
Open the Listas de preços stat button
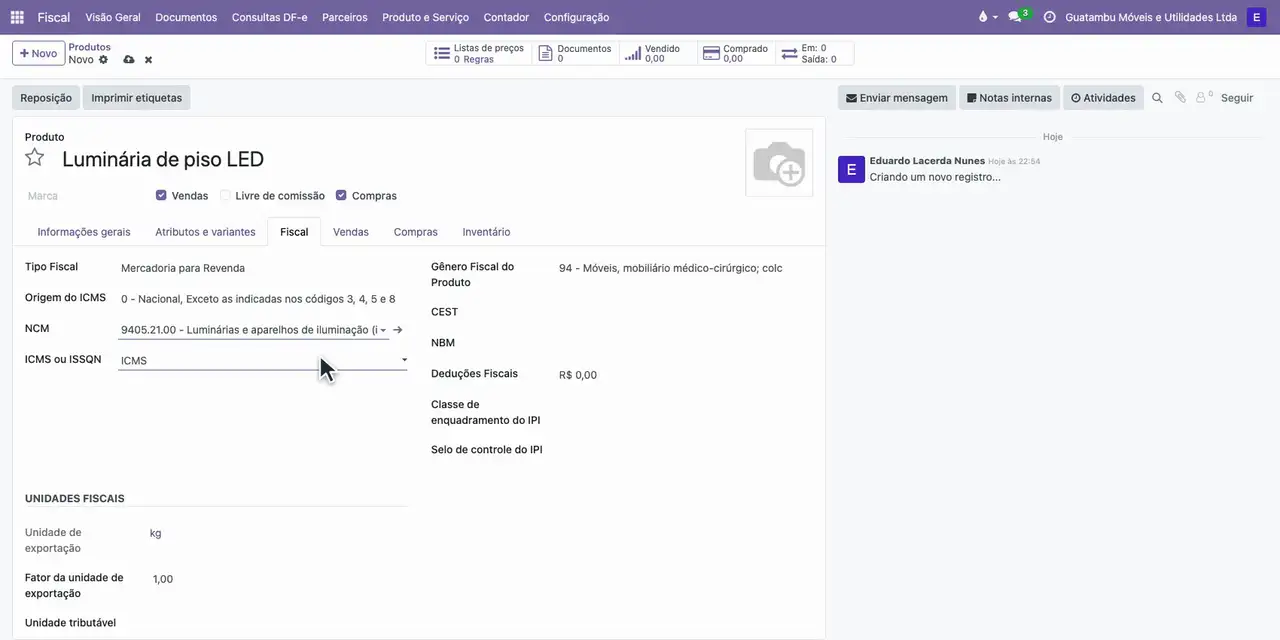(x=479, y=54)
